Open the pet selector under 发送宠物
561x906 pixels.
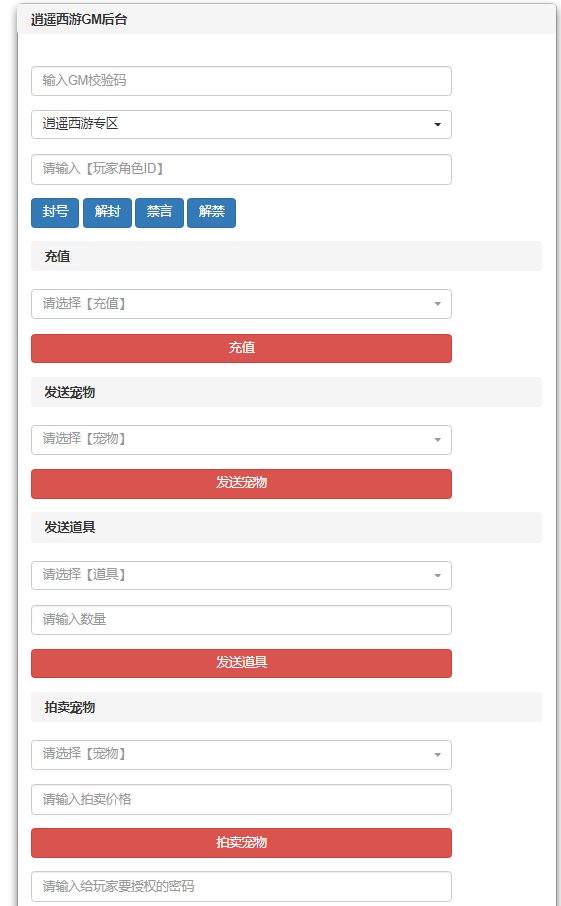coord(241,440)
